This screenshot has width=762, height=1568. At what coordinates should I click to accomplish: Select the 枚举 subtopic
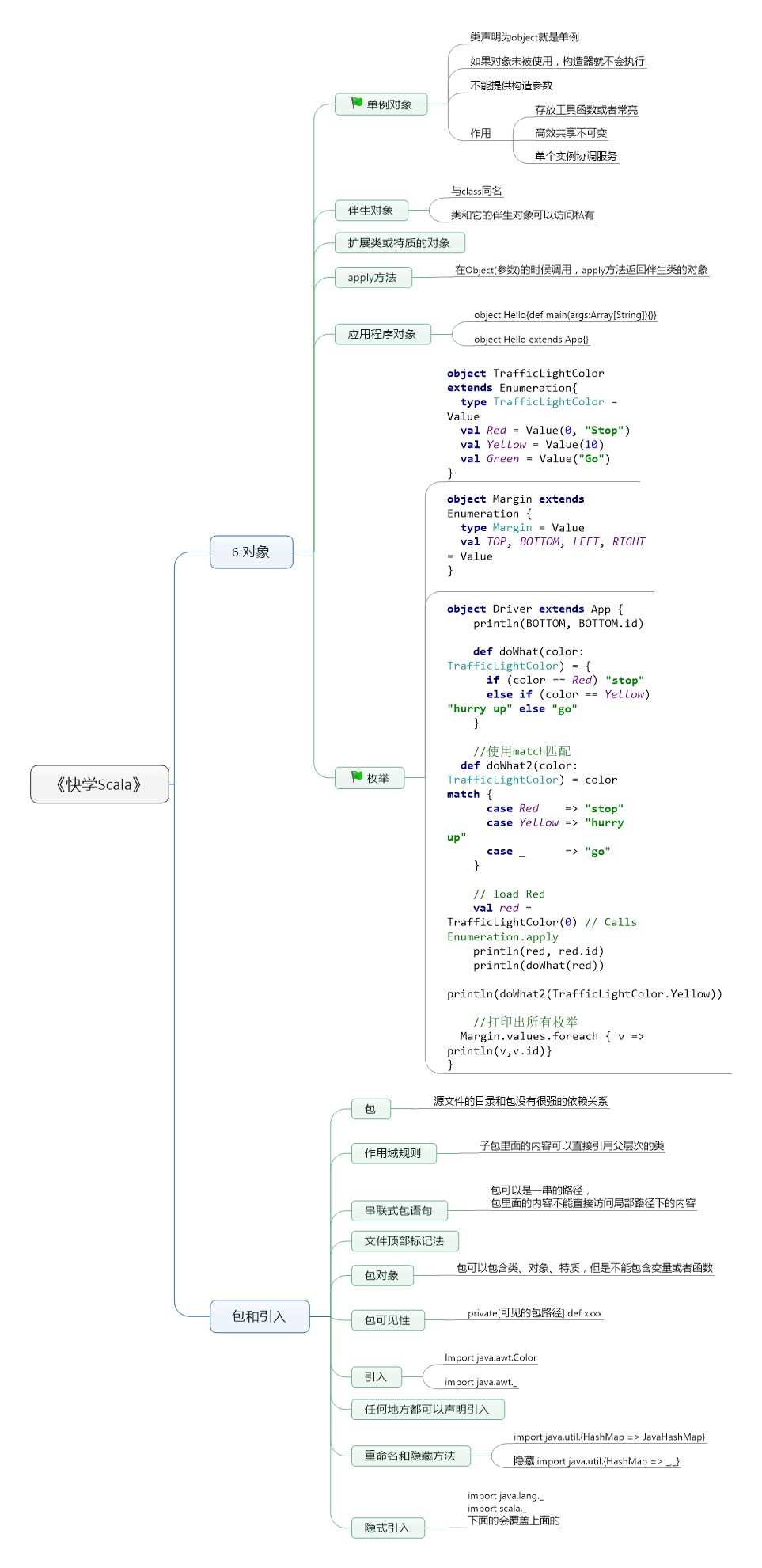370,778
